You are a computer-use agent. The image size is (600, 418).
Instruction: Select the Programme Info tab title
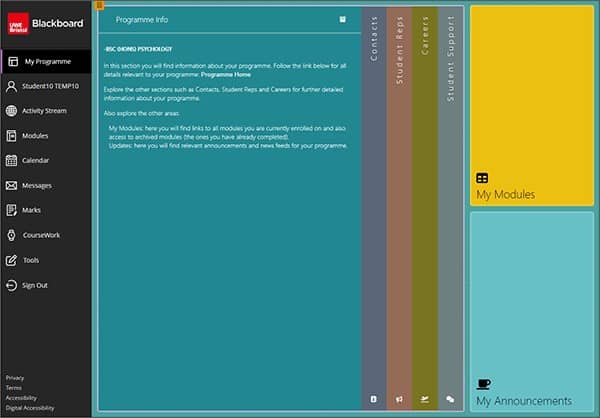point(142,20)
